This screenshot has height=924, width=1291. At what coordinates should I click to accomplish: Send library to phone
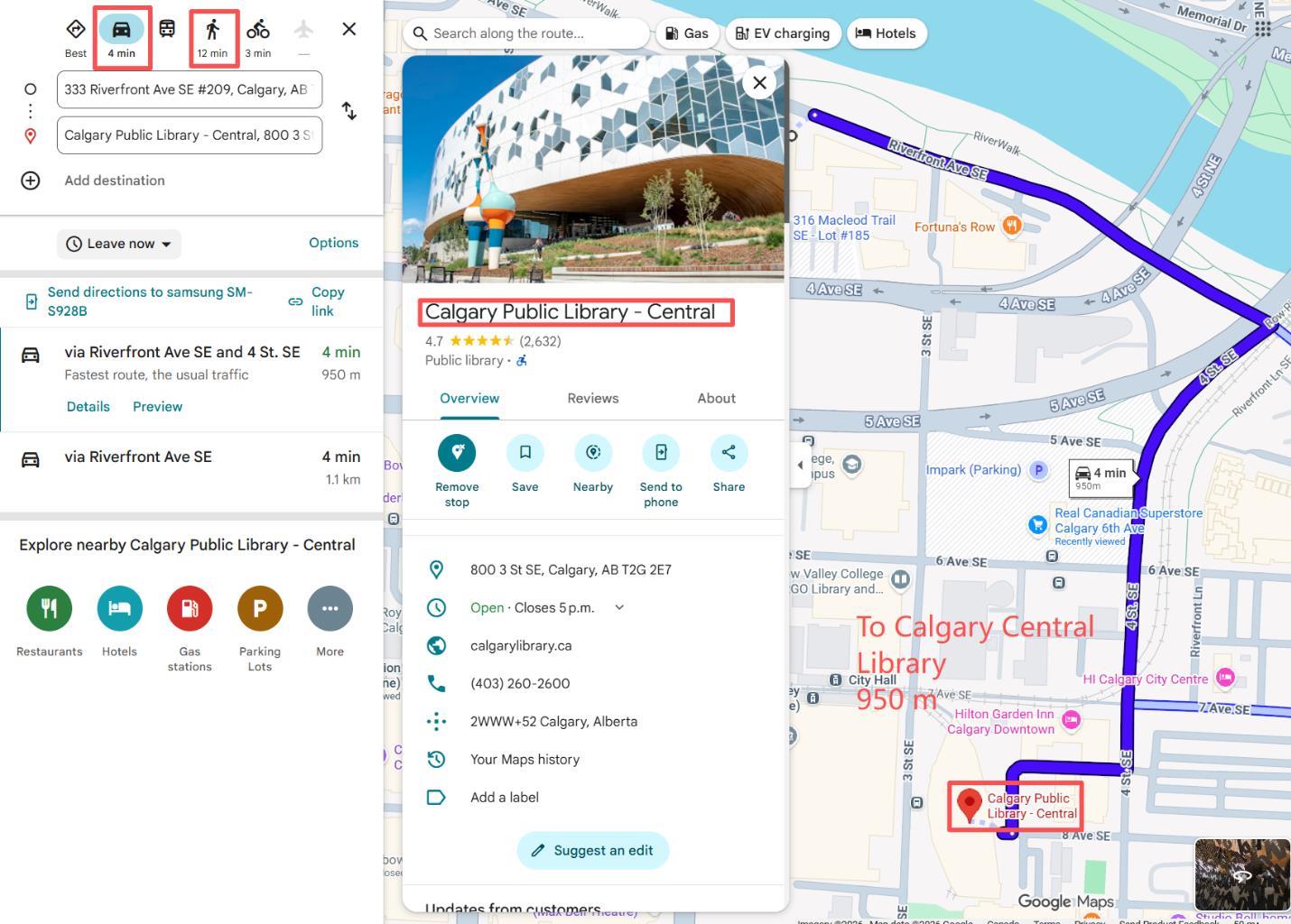[x=661, y=471]
